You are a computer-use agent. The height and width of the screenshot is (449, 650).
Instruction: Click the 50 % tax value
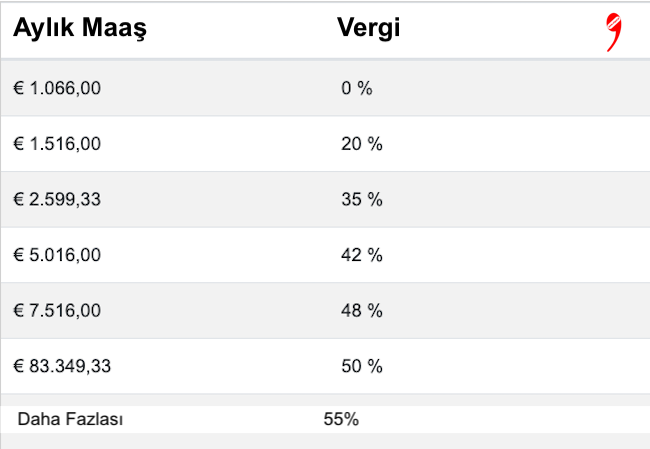(x=362, y=366)
